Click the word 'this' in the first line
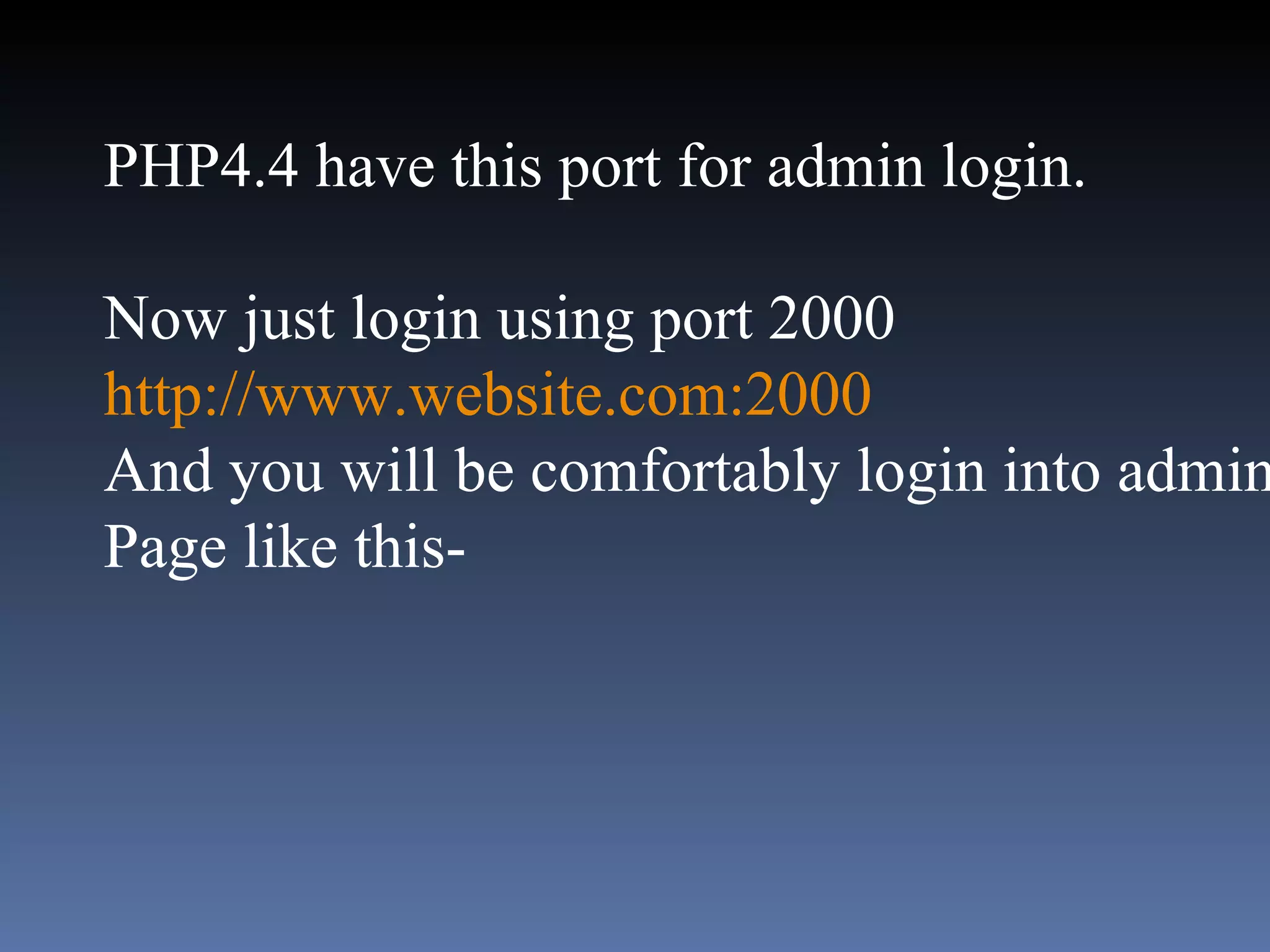1270x952 pixels. coord(497,165)
